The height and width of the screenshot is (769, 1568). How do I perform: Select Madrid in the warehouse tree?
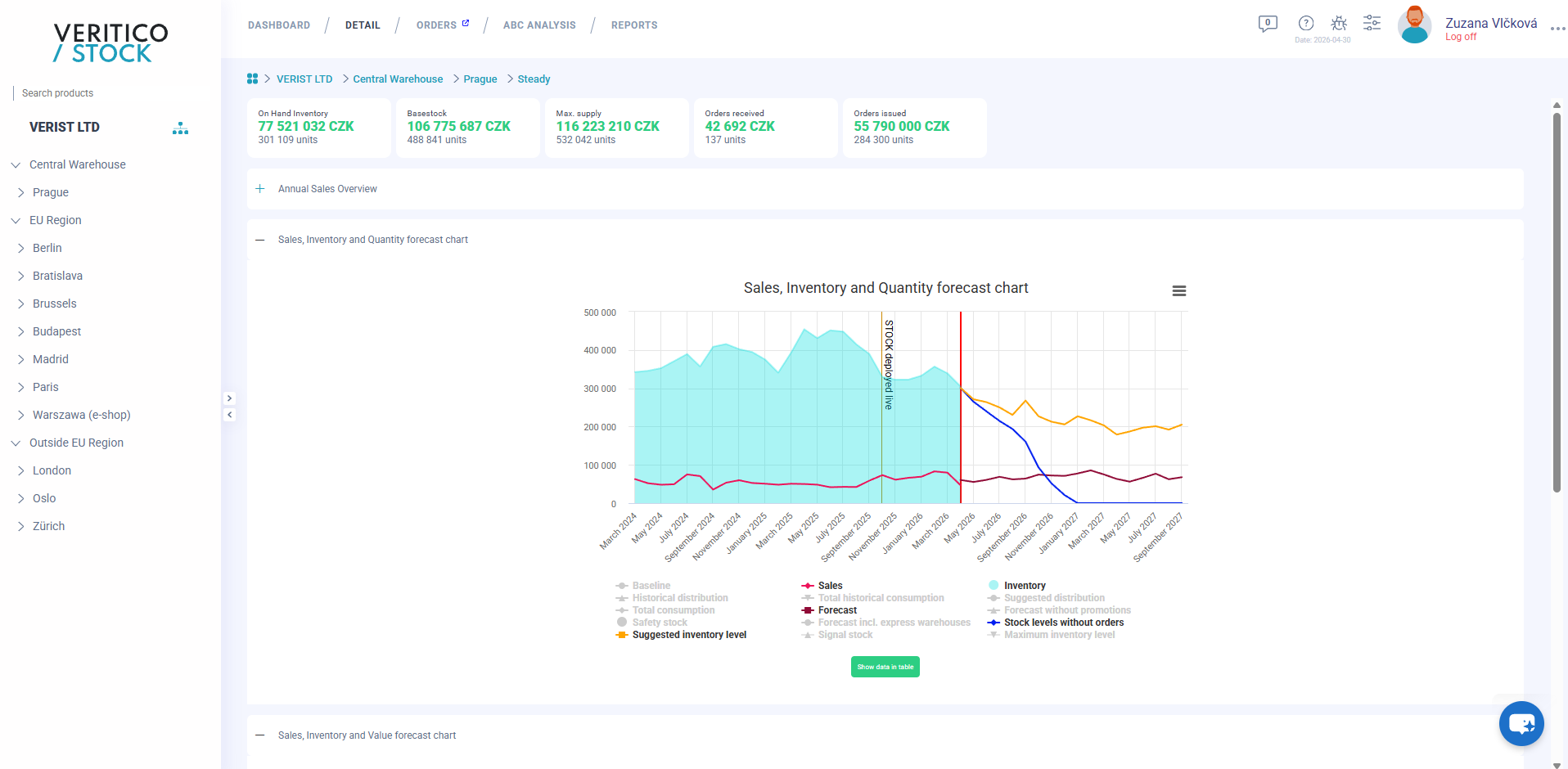[51, 359]
